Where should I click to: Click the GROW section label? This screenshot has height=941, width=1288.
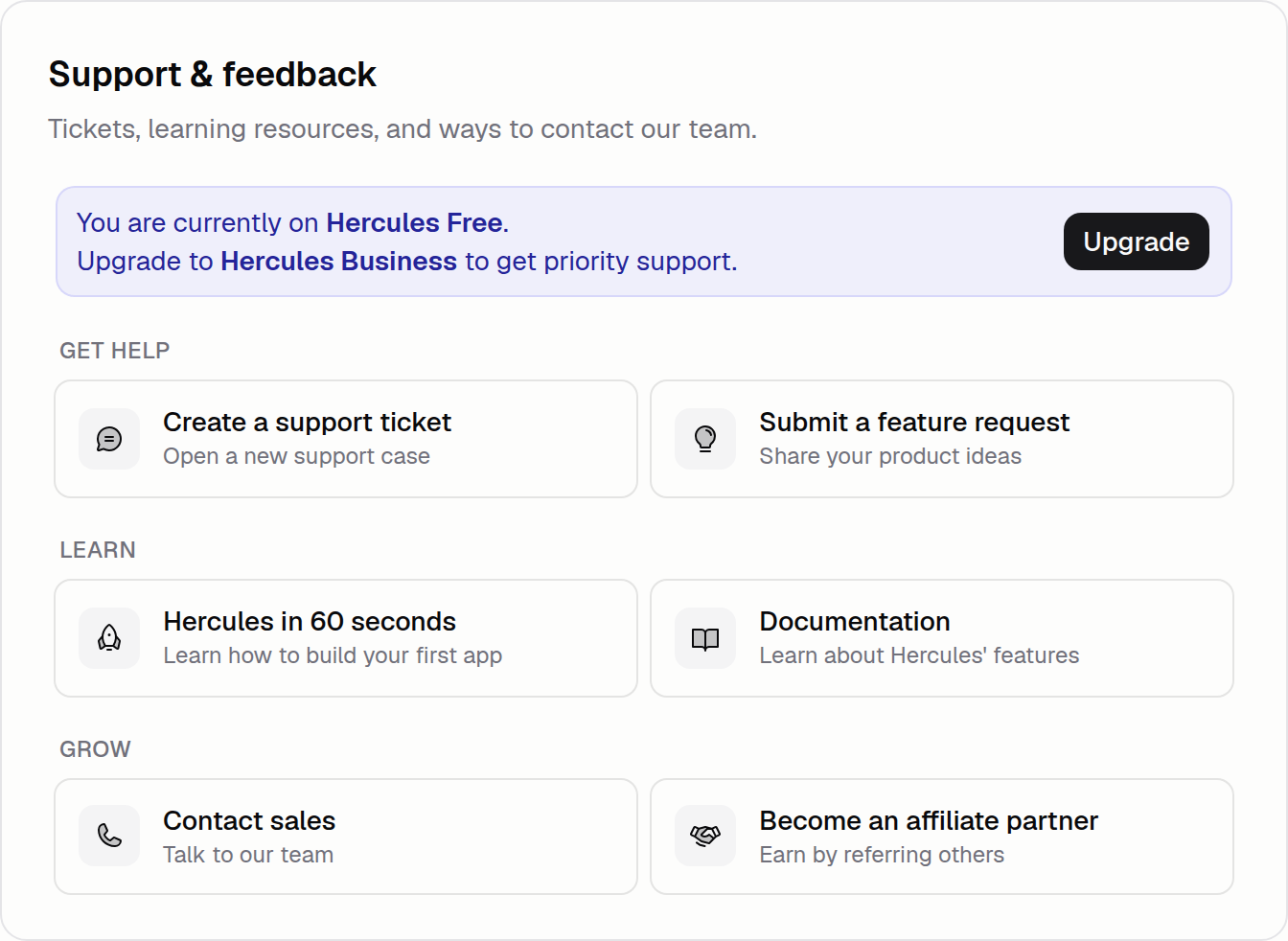click(95, 749)
